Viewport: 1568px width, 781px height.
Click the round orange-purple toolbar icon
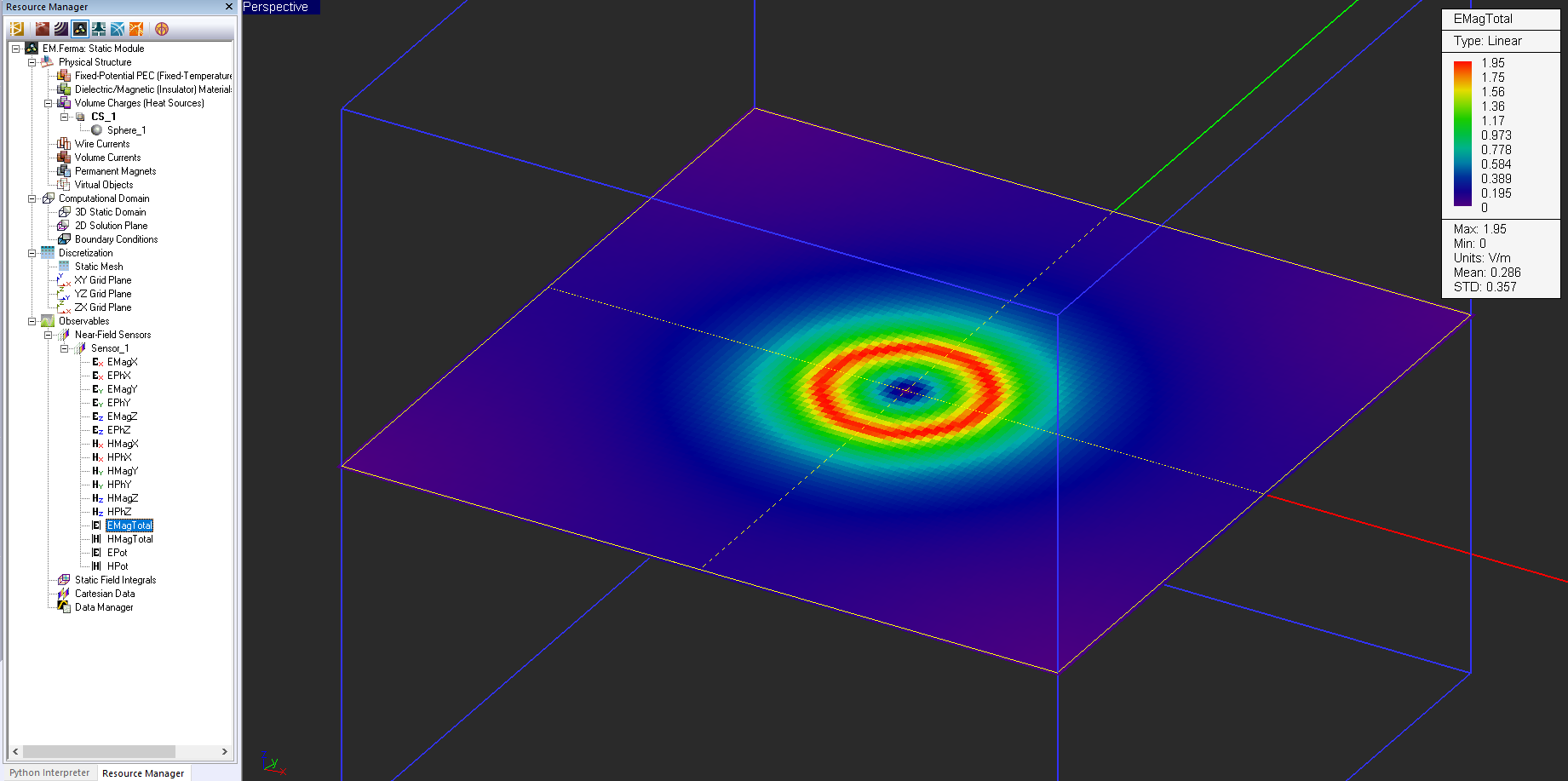(162, 29)
